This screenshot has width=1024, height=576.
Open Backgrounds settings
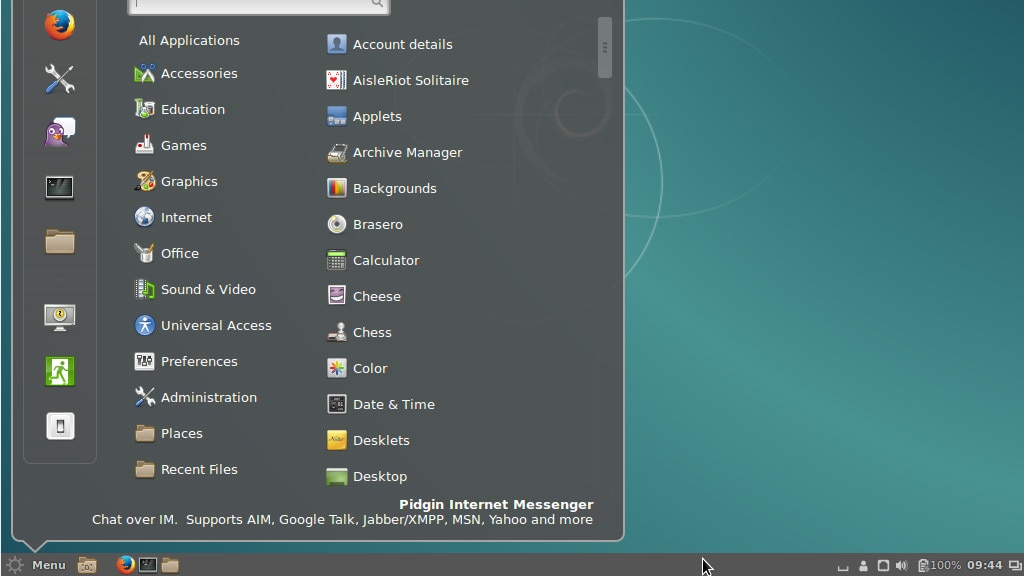(394, 188)
